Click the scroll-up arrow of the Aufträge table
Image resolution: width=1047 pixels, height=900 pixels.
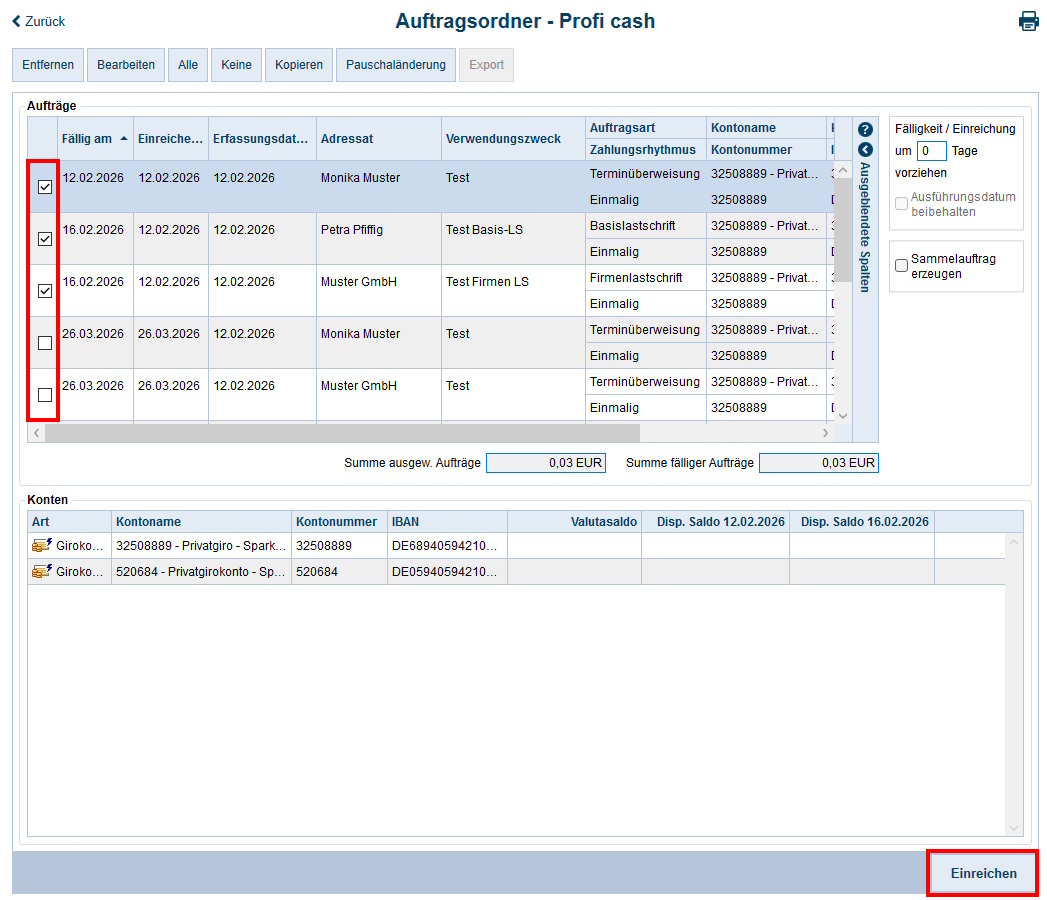[x=842, y=169]
